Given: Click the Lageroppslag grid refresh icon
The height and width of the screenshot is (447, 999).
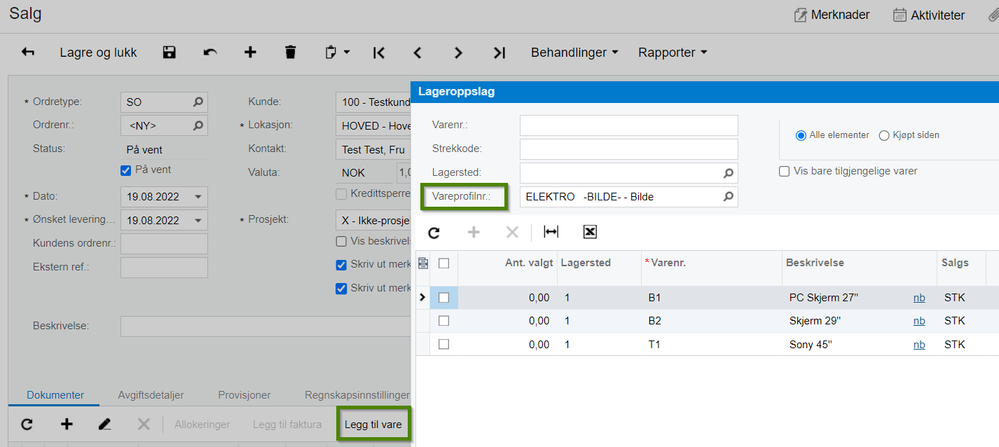Looking at the screenshot, I should (x=434, y=233).
